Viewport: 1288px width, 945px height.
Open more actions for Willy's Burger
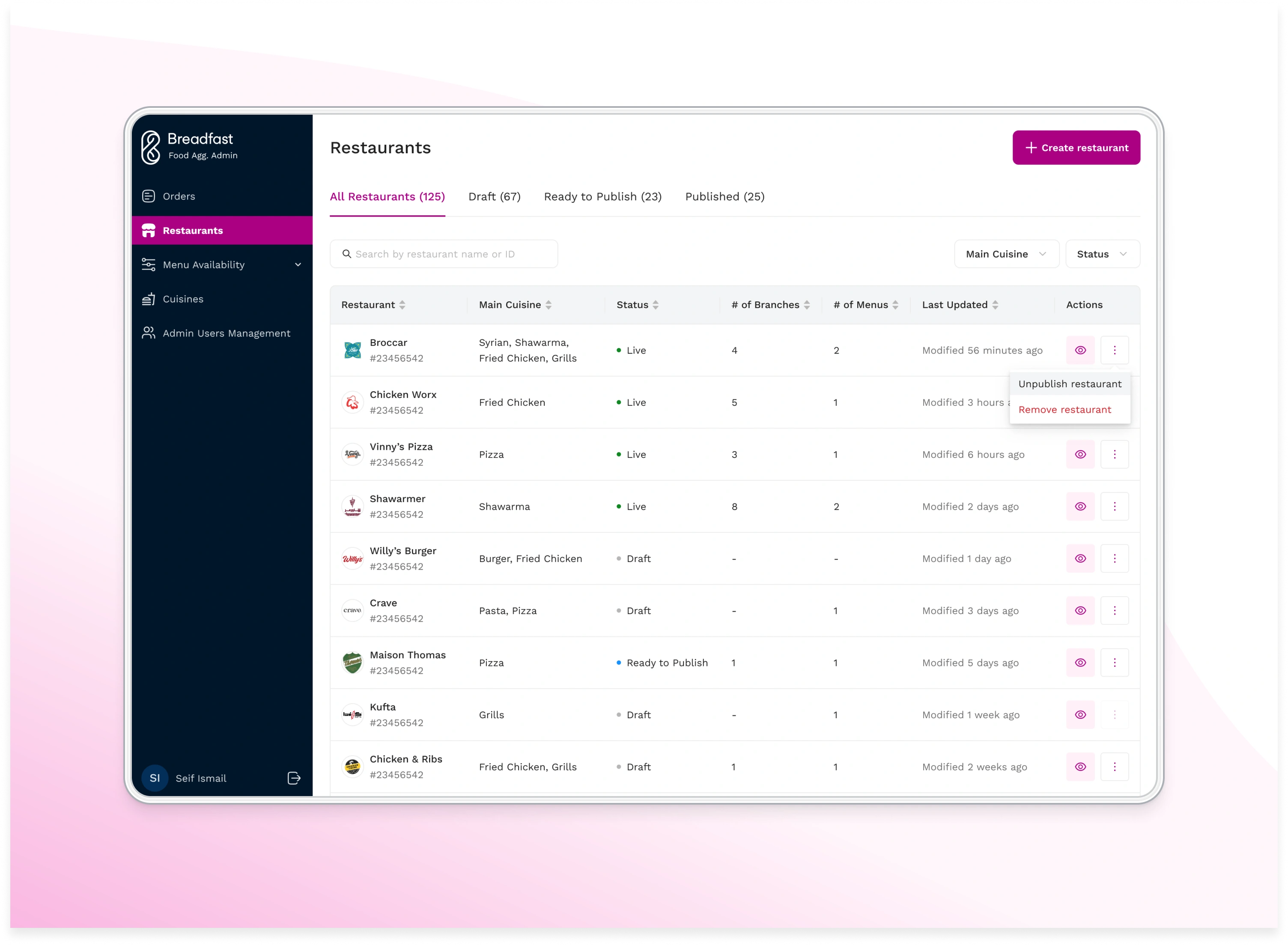click(x=1115, y=558)
